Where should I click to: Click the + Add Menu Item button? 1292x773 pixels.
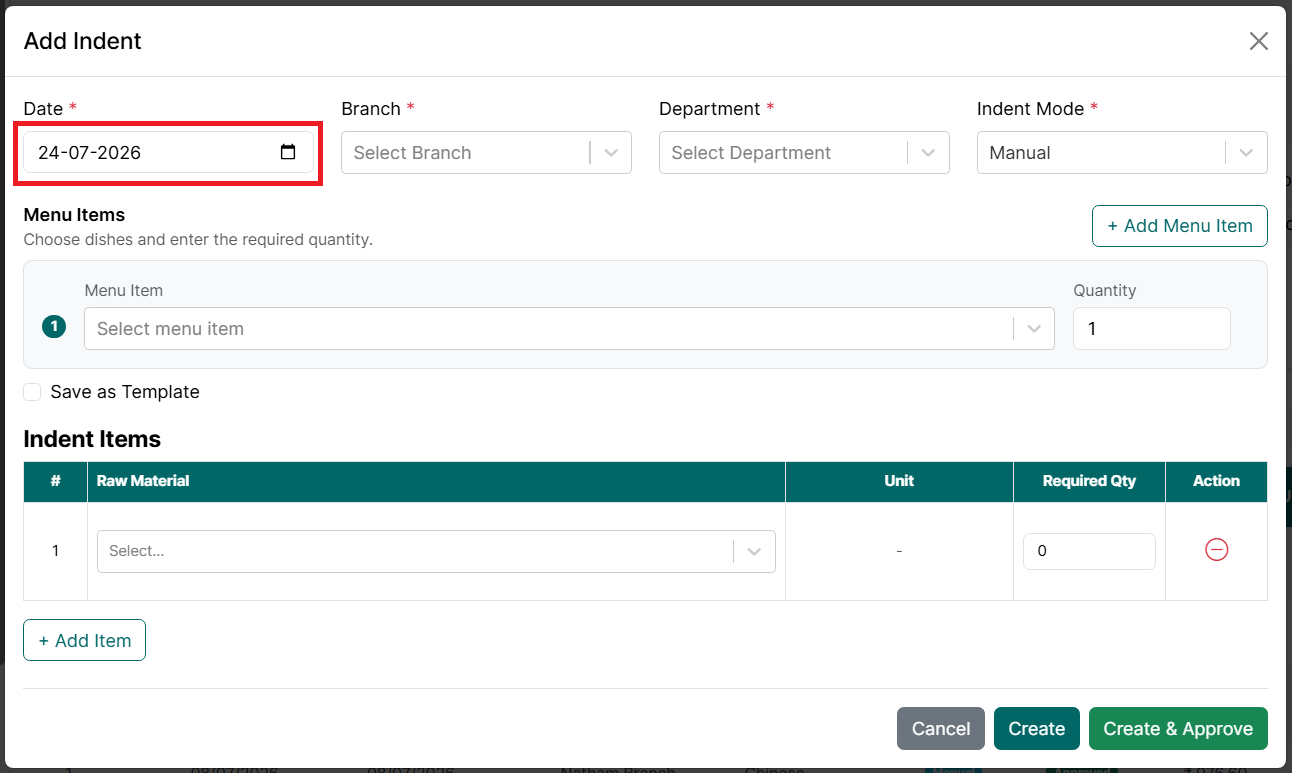1180,226
